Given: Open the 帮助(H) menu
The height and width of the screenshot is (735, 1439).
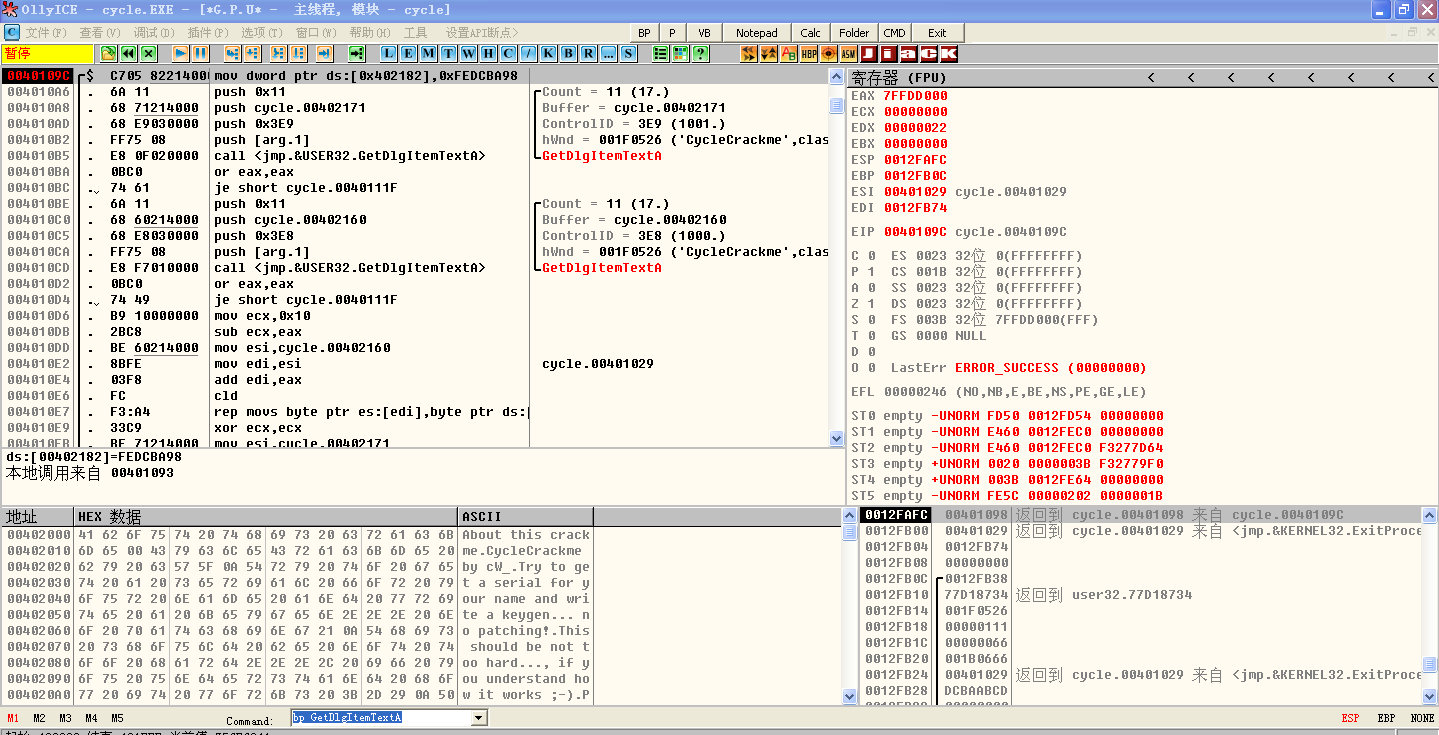Looking at the screenshot, I should coord(370,33).
